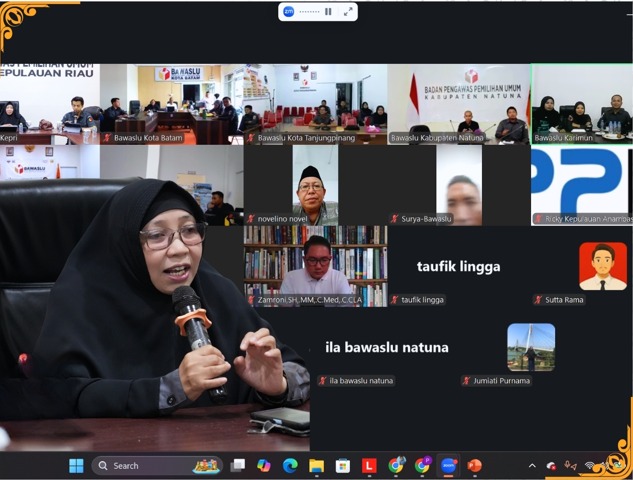Screen dimensions: 633x480
Task: Launch Copilot from the taskbar
Action: [x=264, y=465]
